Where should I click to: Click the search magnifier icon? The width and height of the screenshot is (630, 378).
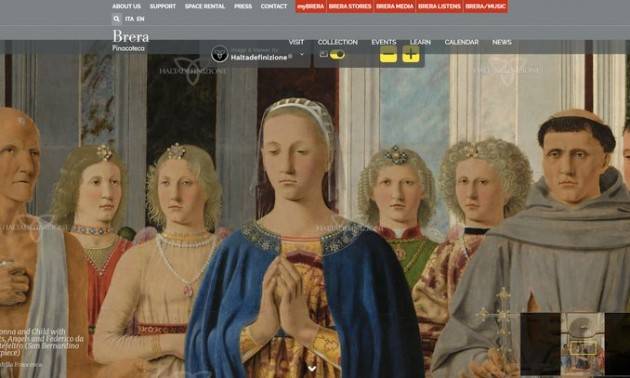[116, 19]
